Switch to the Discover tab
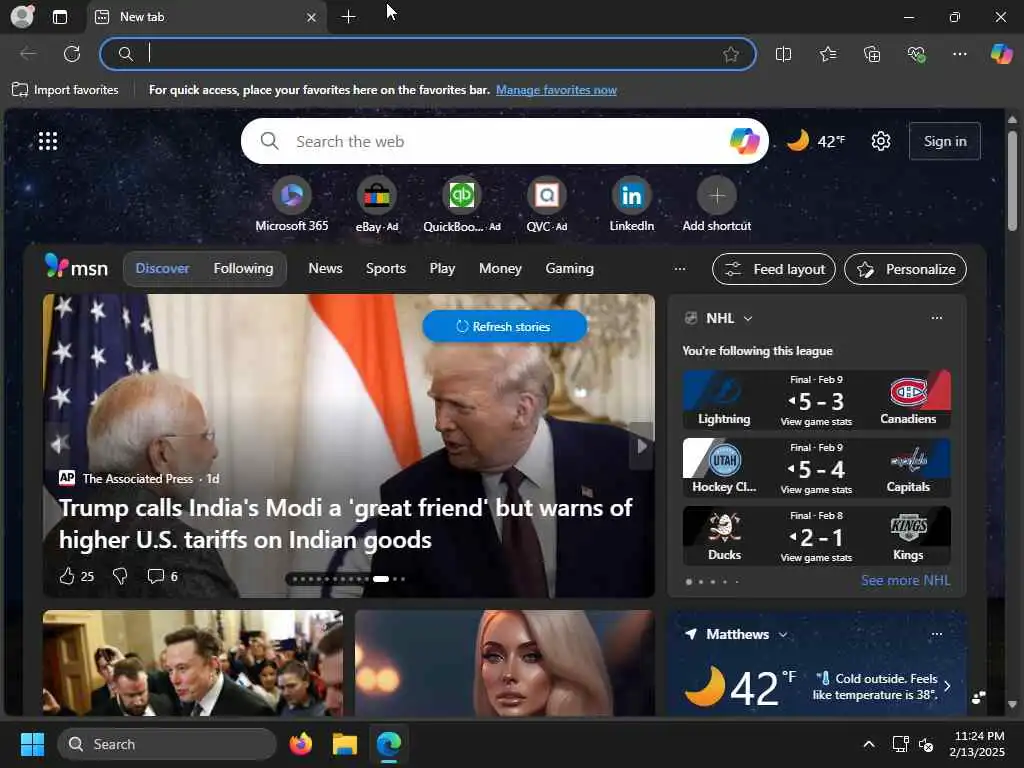The image size is (1024, 768). pyautogui.click(x=162, y=268)
